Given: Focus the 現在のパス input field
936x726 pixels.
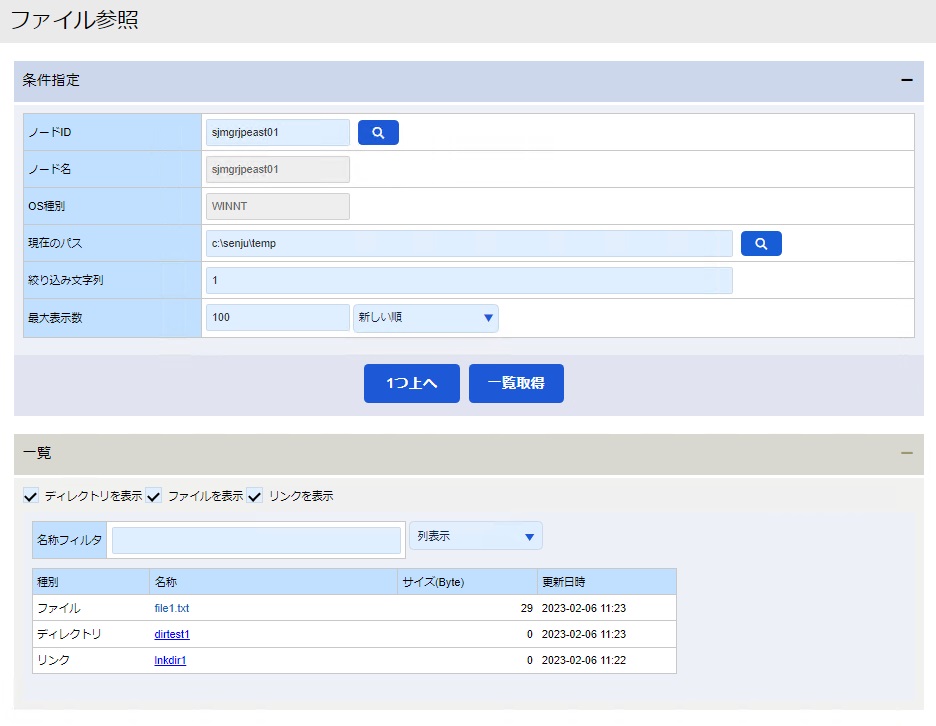Looking at the screenshot, I should pos(469,244).
